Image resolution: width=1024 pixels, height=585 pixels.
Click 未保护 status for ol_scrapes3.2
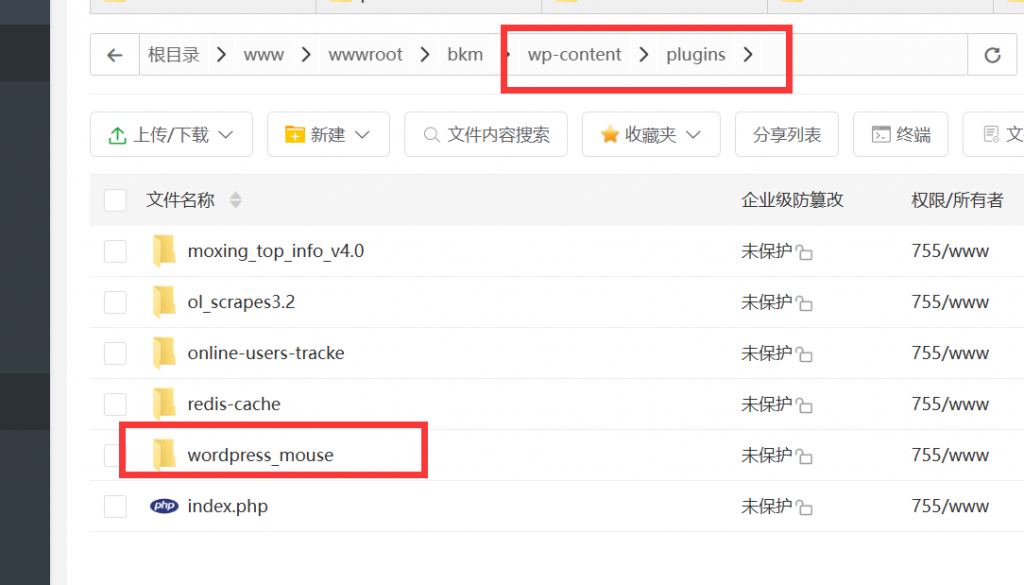[767, 302]
